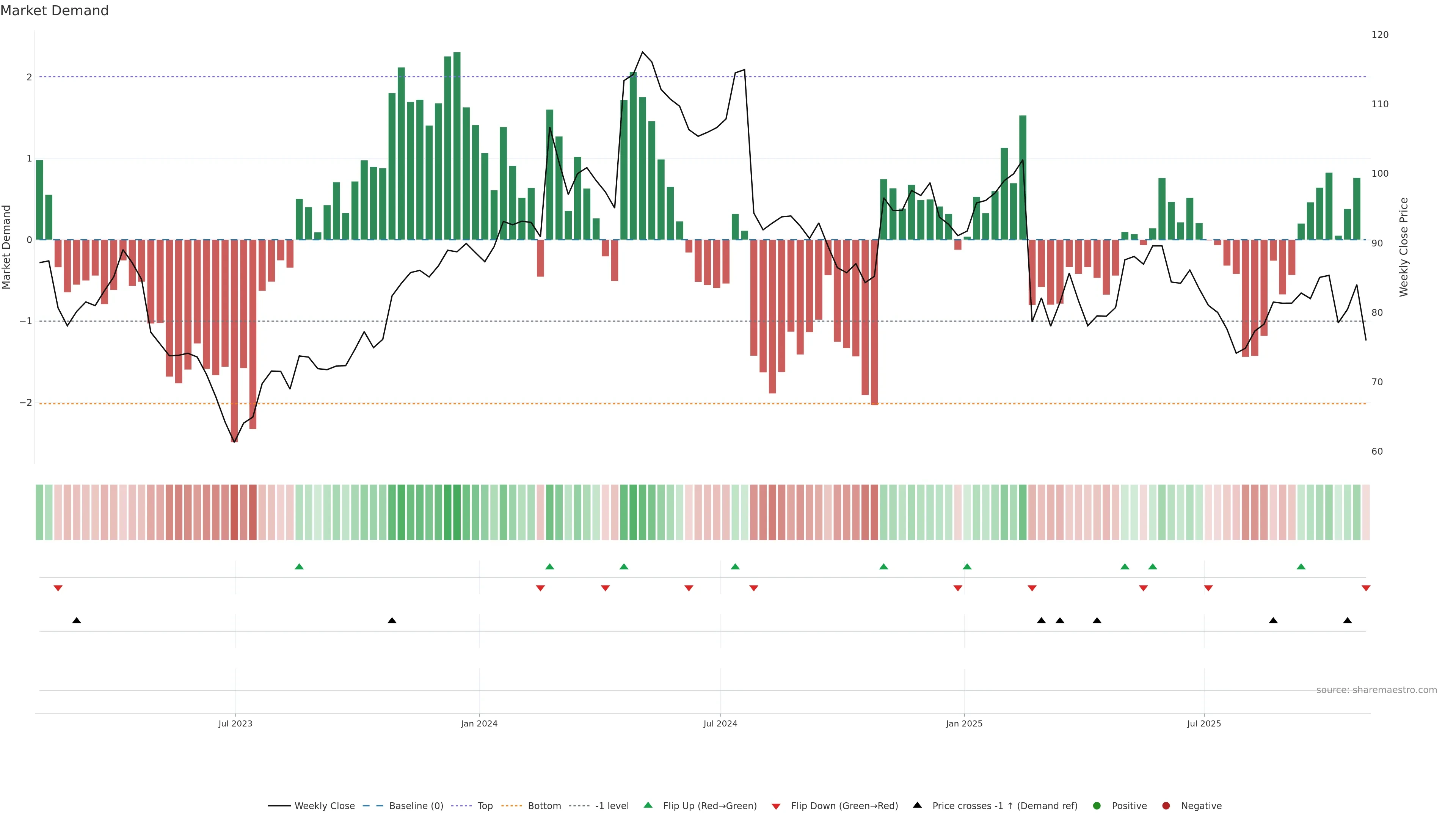This screenshot has width=1456, height=819.
Task: Select the leftmost black price-cross marker
Action: (x=77, y=621)
